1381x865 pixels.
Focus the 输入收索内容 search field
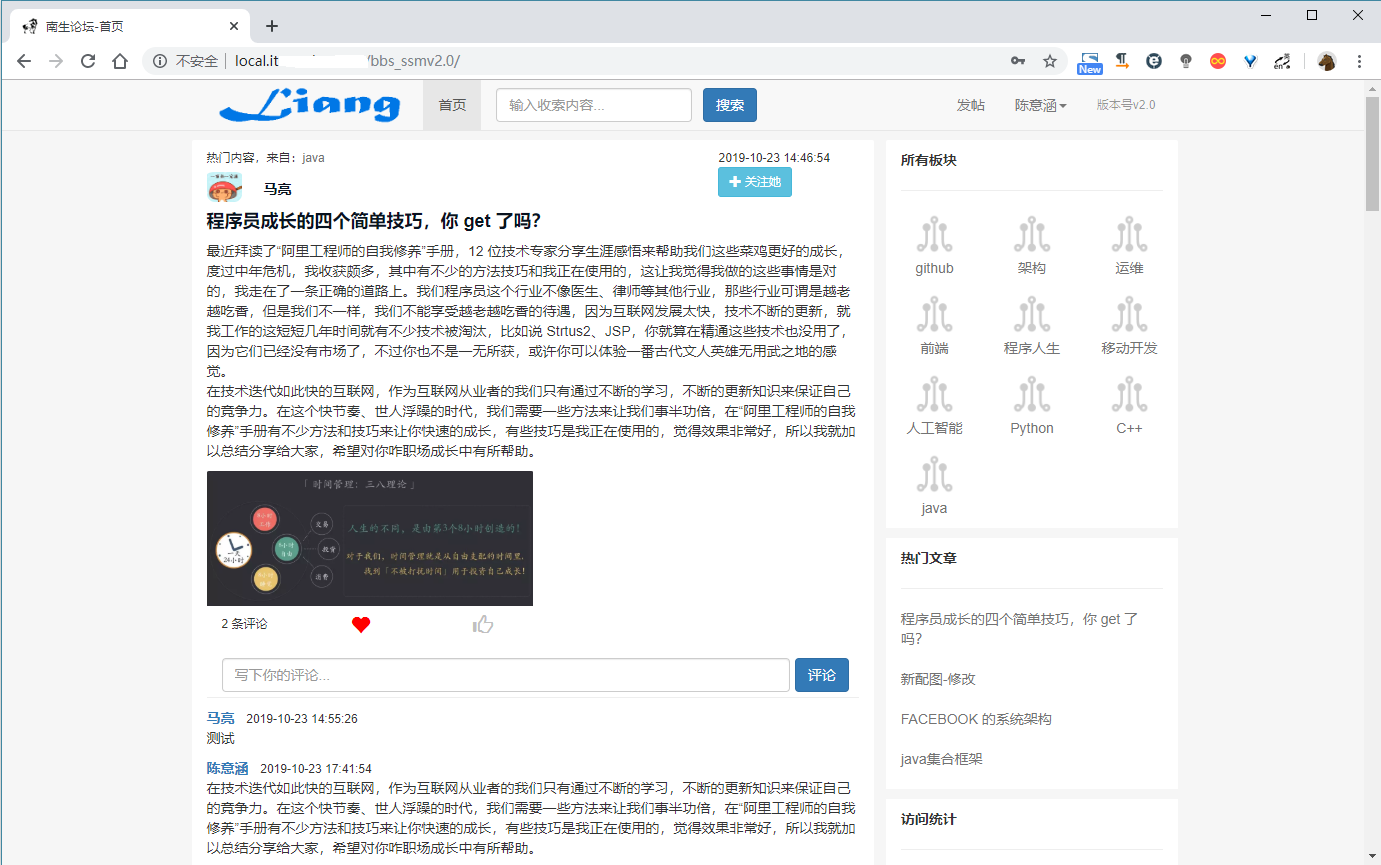click(x=594, y=105)
